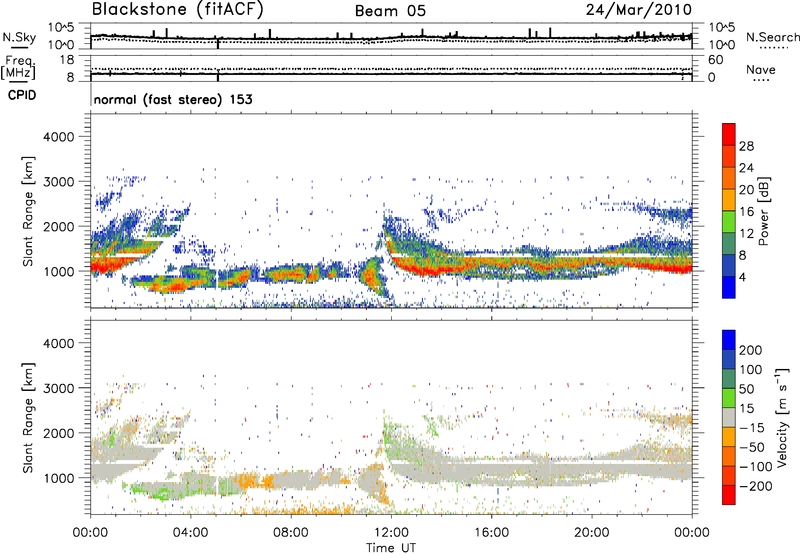Click the '18' frequency axis label
Screen dimensions: 800x554
(x=67, y=60)
